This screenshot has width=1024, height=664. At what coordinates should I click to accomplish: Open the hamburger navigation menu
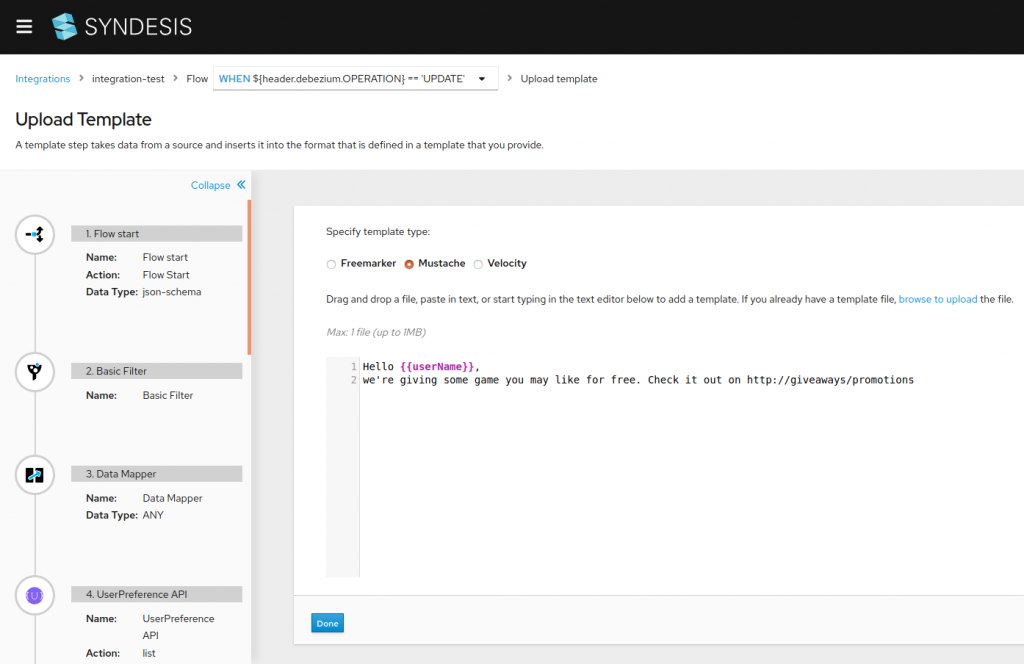pyautogui.click(x=24, y=27)
